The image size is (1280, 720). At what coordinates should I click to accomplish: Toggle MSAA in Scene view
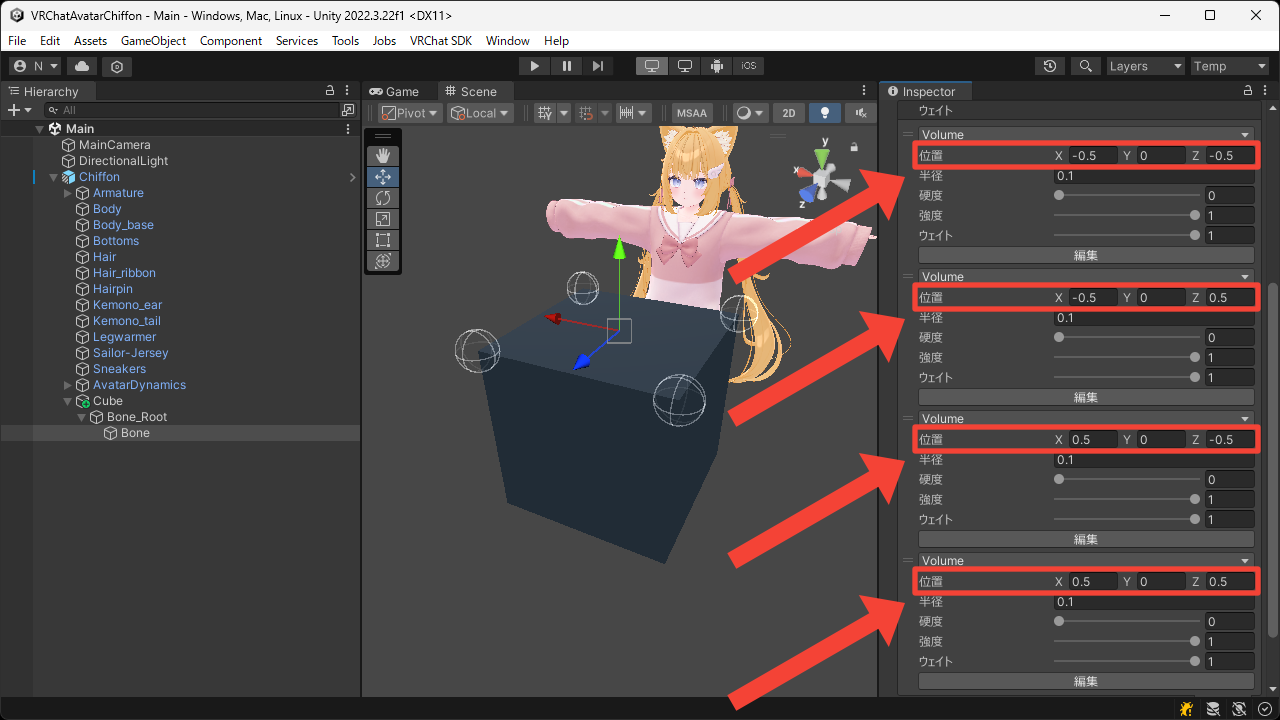point(691,113)
